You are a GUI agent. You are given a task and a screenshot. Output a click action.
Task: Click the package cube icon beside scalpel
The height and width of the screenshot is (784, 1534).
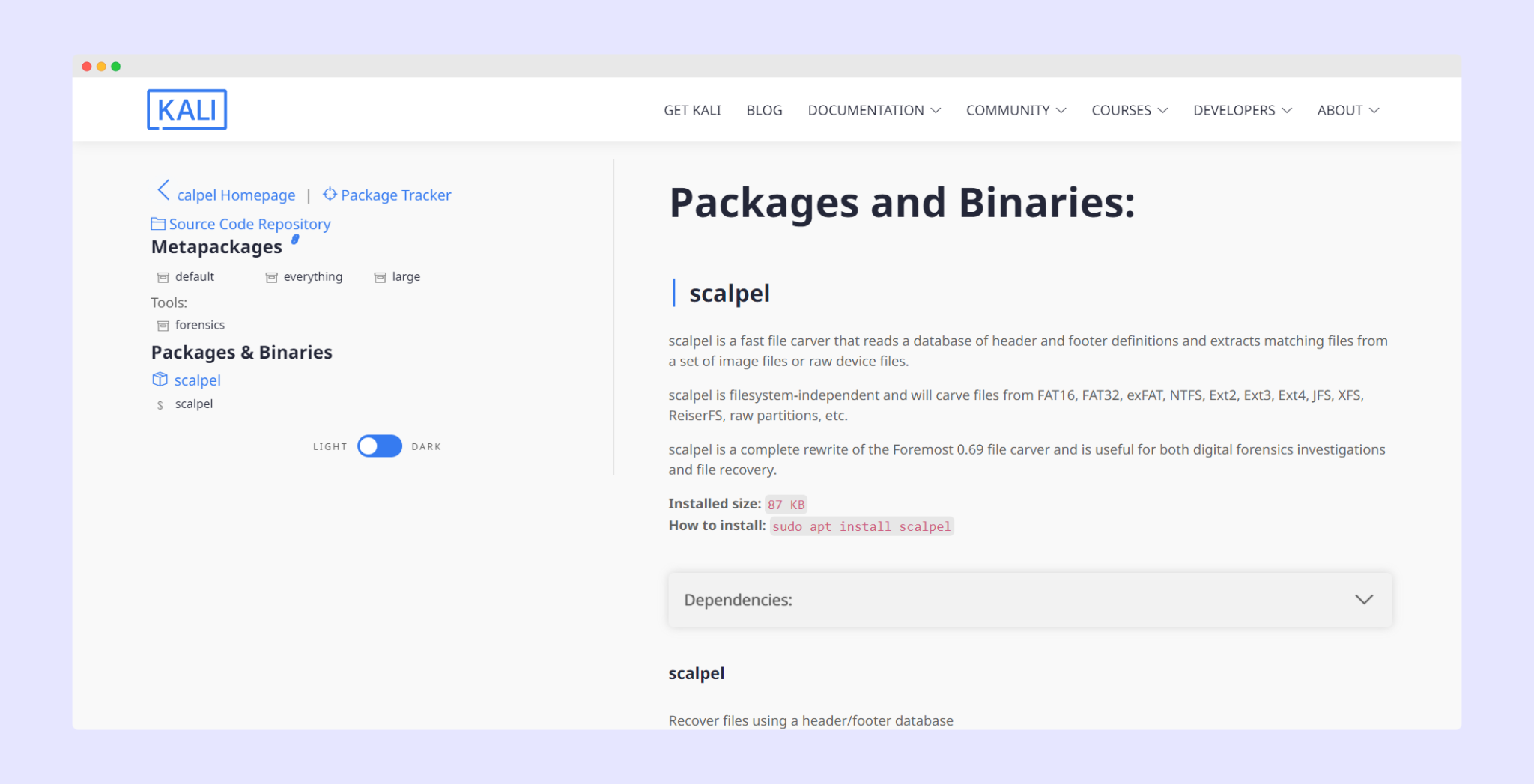[x=160, y=380]
